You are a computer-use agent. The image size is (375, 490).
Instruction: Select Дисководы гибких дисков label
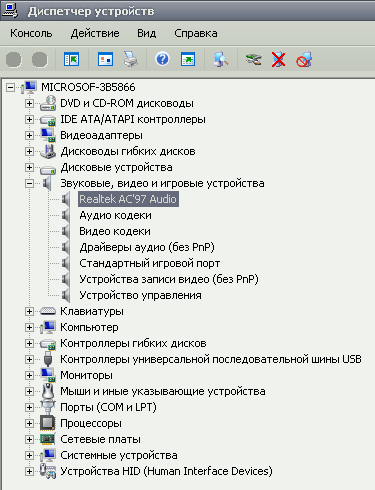pyautogui.click(x=128, y=151)
